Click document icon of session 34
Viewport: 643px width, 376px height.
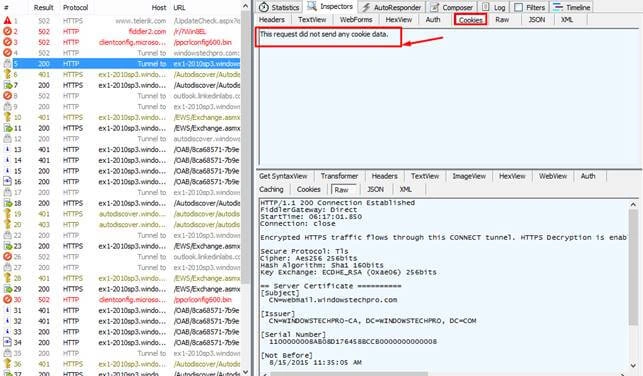coord(7,342)
